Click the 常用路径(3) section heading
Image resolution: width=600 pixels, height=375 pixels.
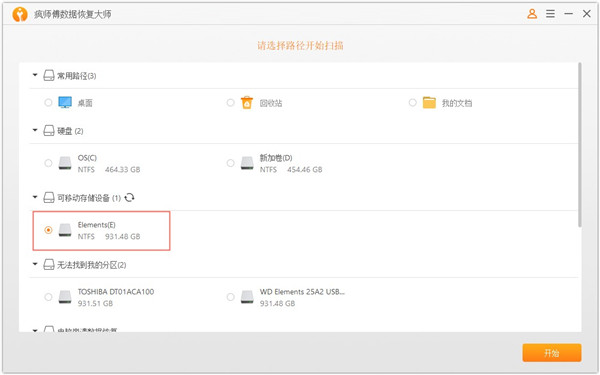pyautogui.click(x=77, y=76)
